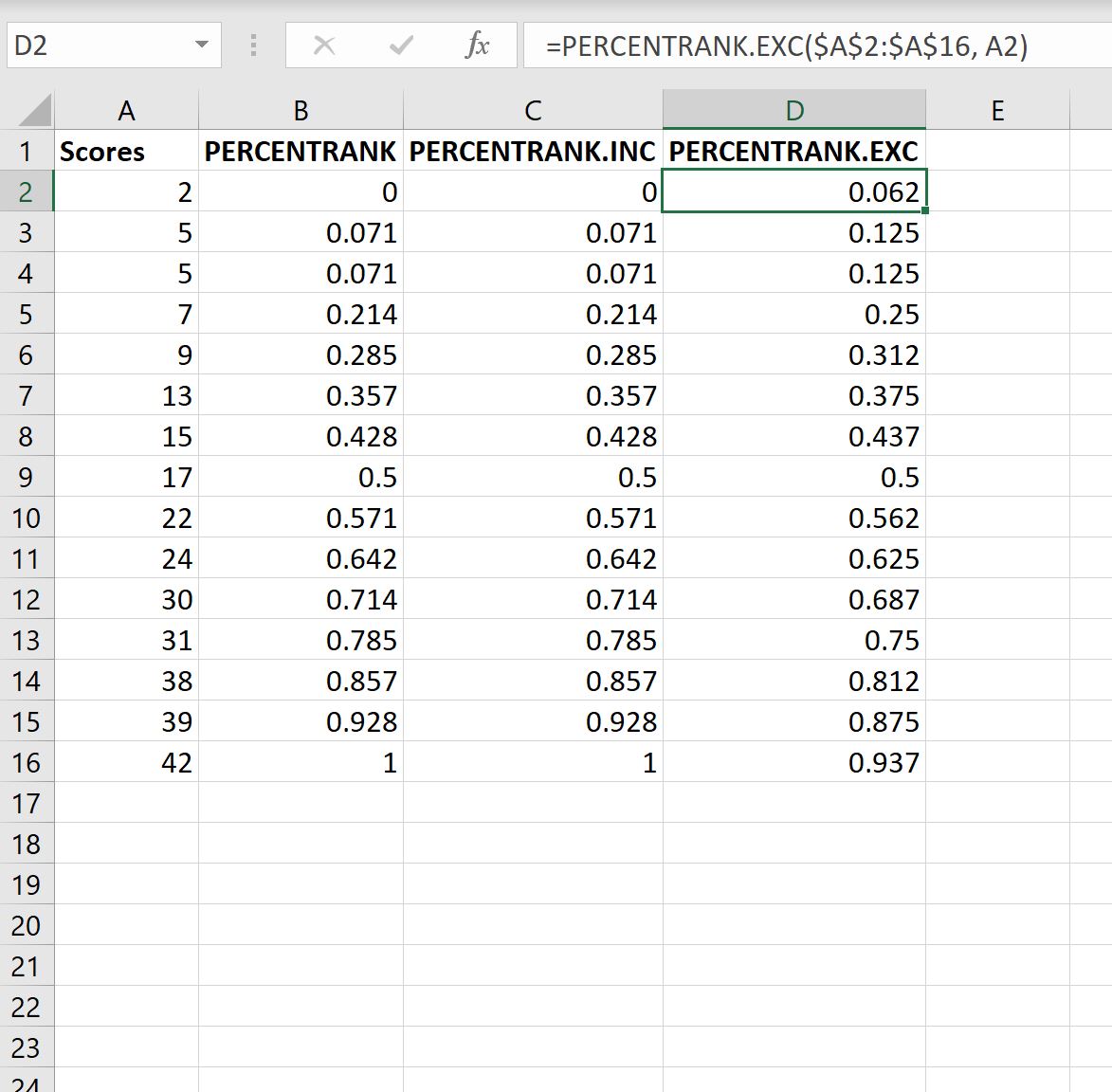Click the Enter checkmark icon in formula bar
Viewport: 1112px width, 1092px height.
401,45
